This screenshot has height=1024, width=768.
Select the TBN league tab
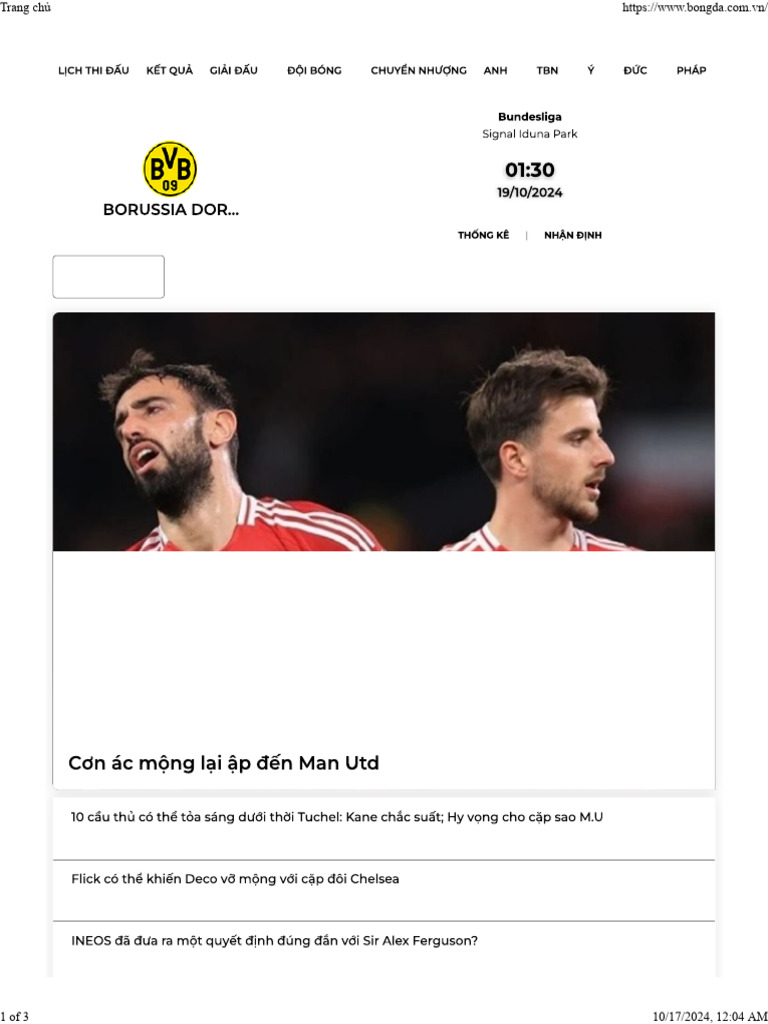547,71
